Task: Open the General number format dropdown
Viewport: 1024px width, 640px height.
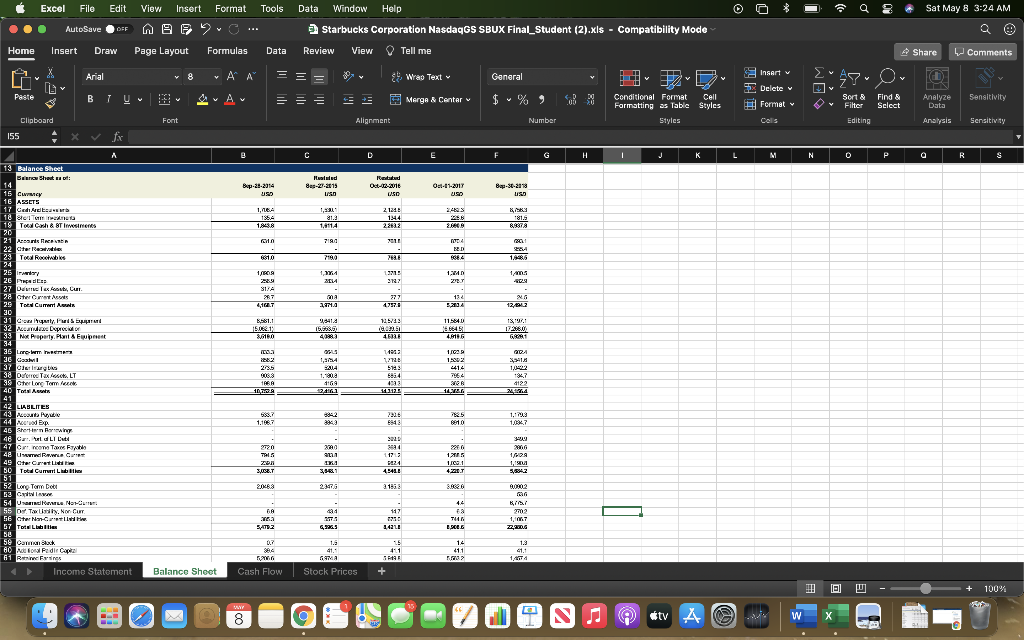Action: [541, 76]
